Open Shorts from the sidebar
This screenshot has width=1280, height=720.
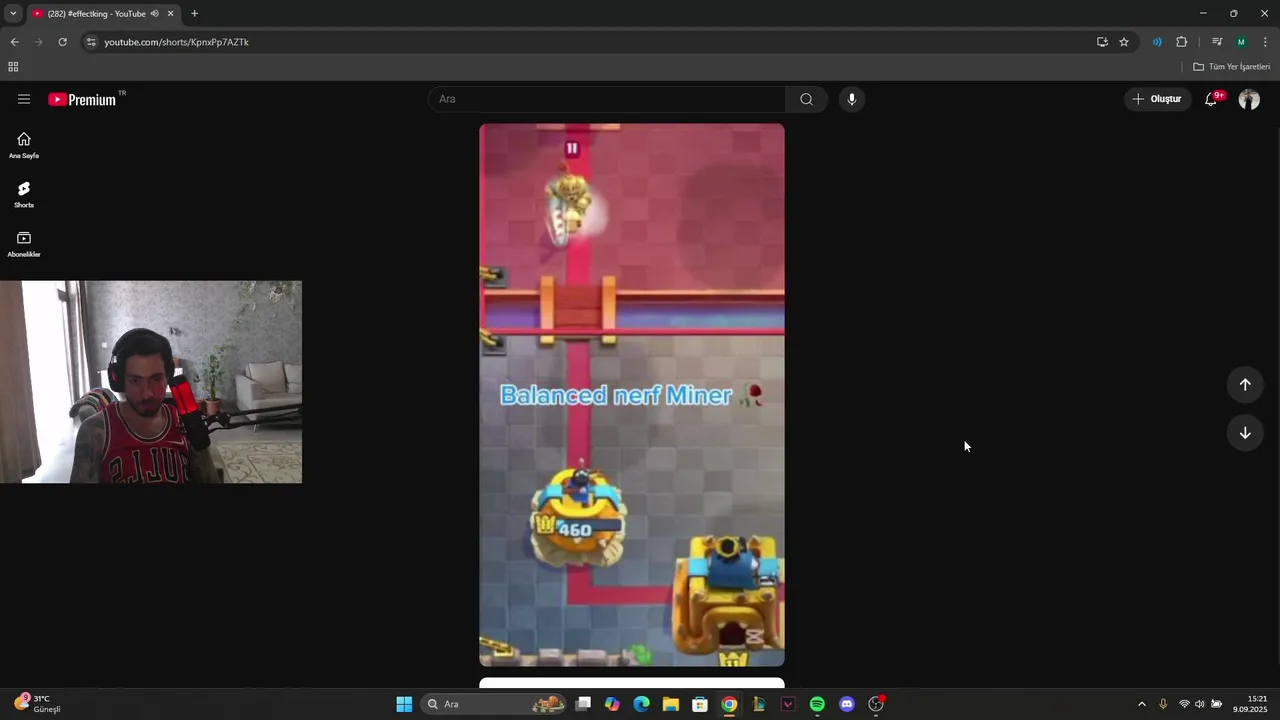tap(24, 194)
